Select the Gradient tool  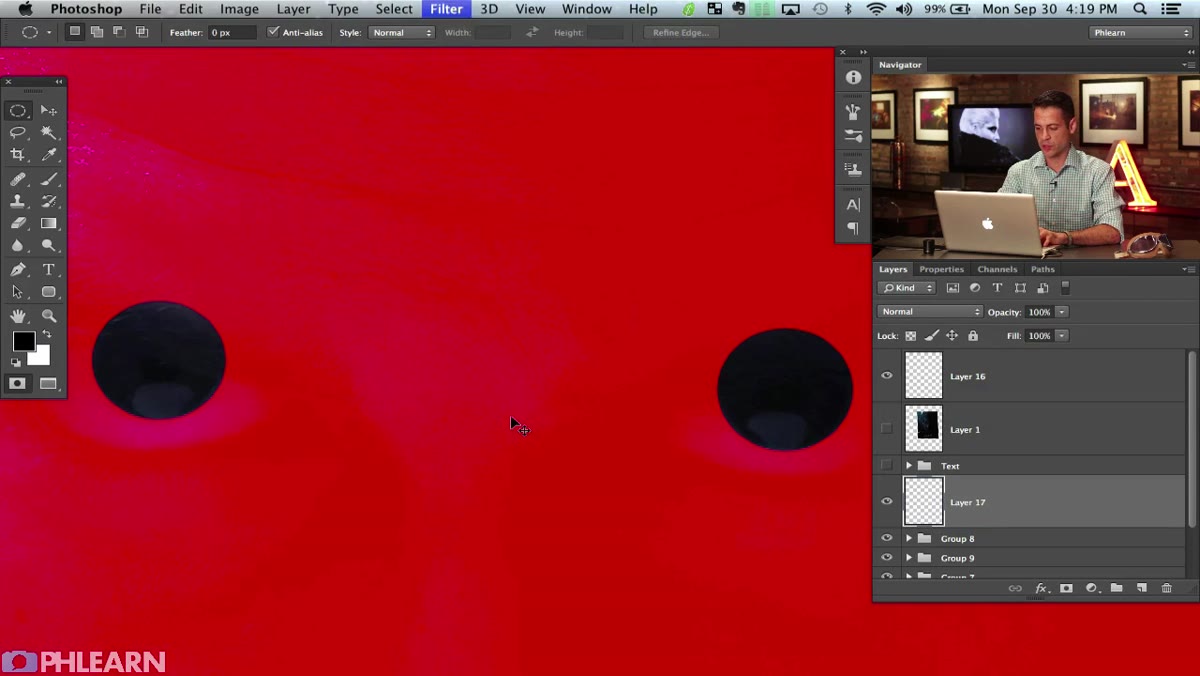coord(48,223)
